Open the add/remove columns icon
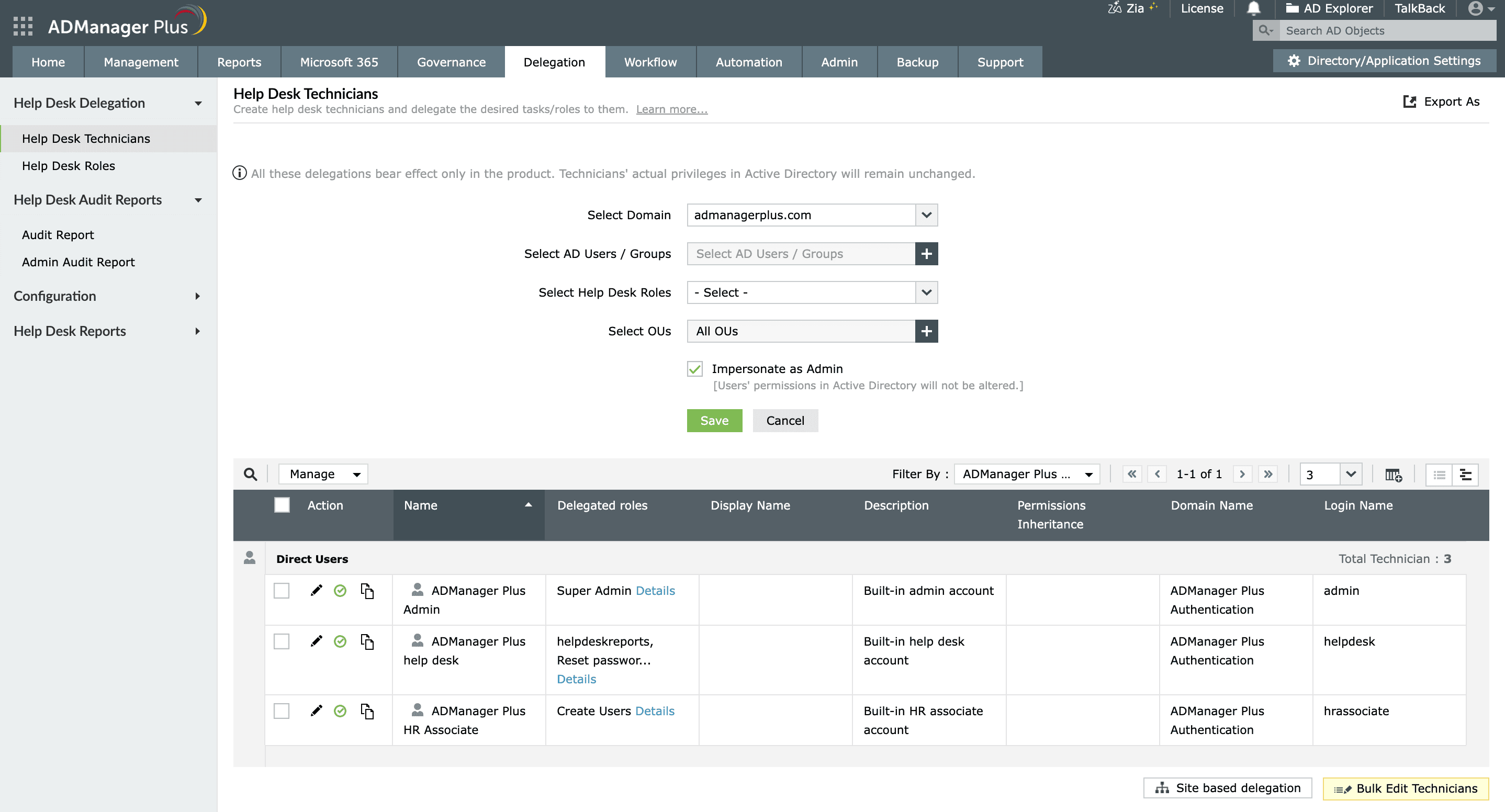 [1393, 475]
